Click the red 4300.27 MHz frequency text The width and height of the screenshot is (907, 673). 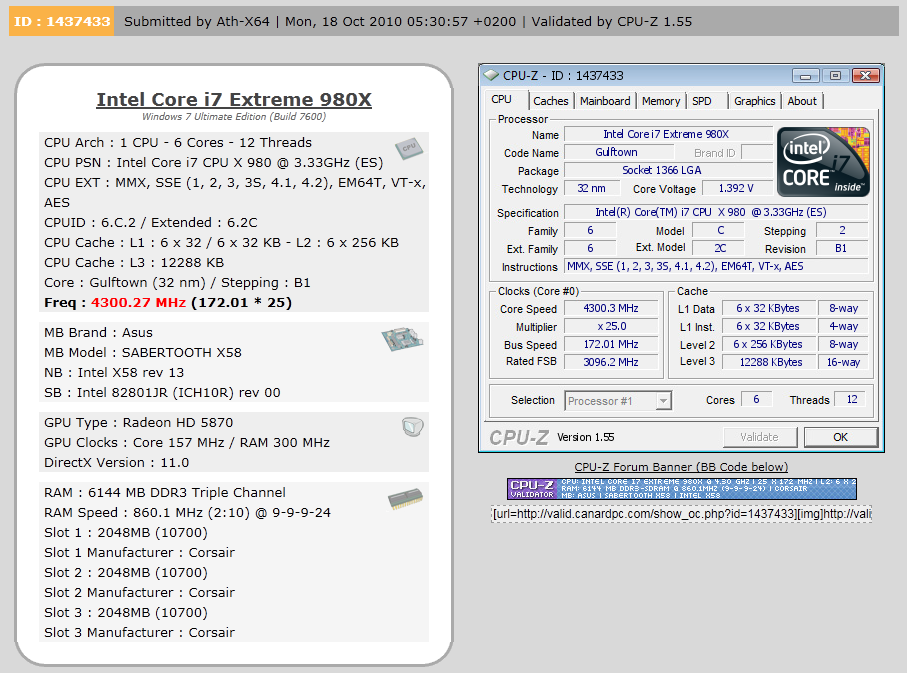(x=138, y=303)
